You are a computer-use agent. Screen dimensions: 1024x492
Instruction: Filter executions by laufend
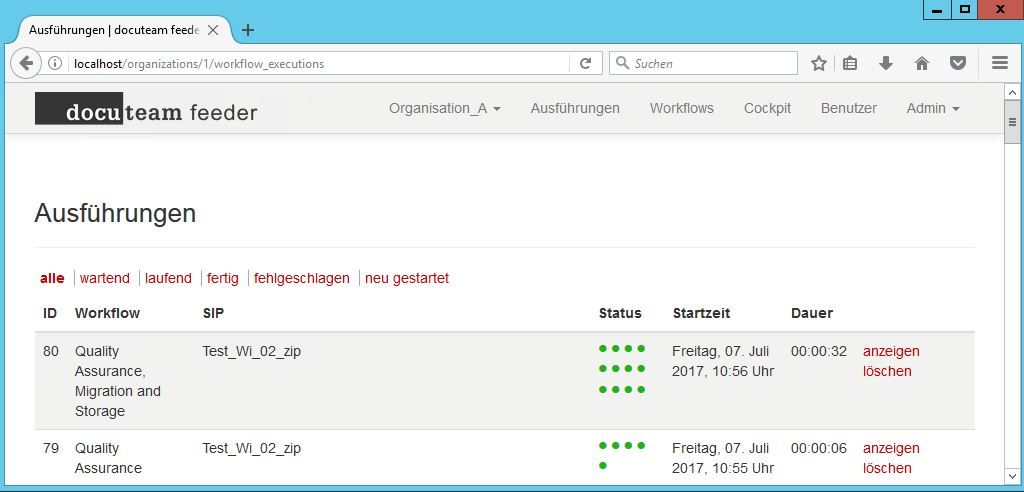pyautogui.click(x=168, y=278)
